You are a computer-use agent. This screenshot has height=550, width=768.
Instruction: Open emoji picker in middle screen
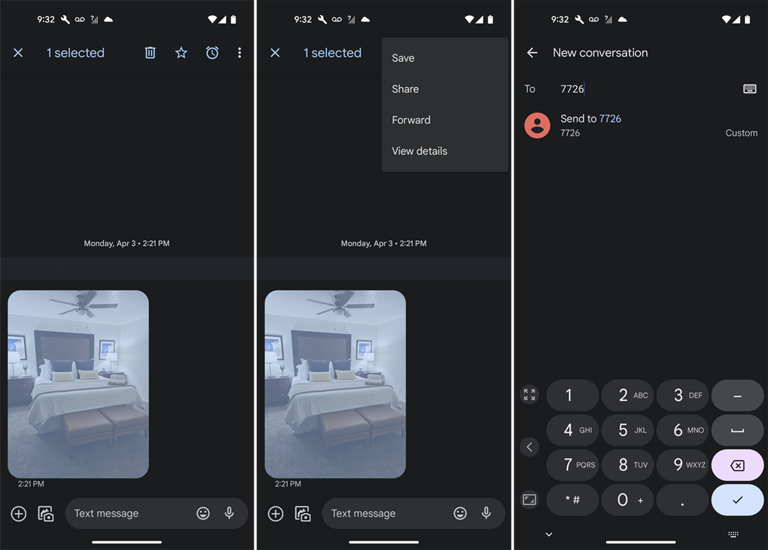460,513
